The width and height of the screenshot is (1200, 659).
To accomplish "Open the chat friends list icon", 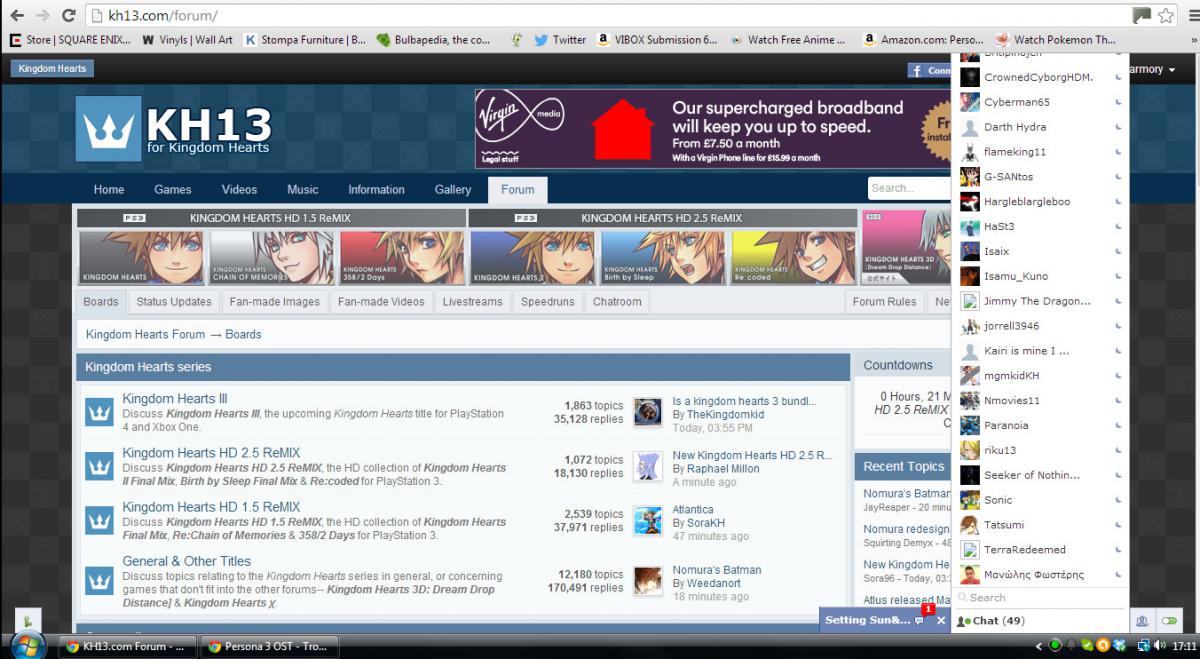I will point(1142,621).
